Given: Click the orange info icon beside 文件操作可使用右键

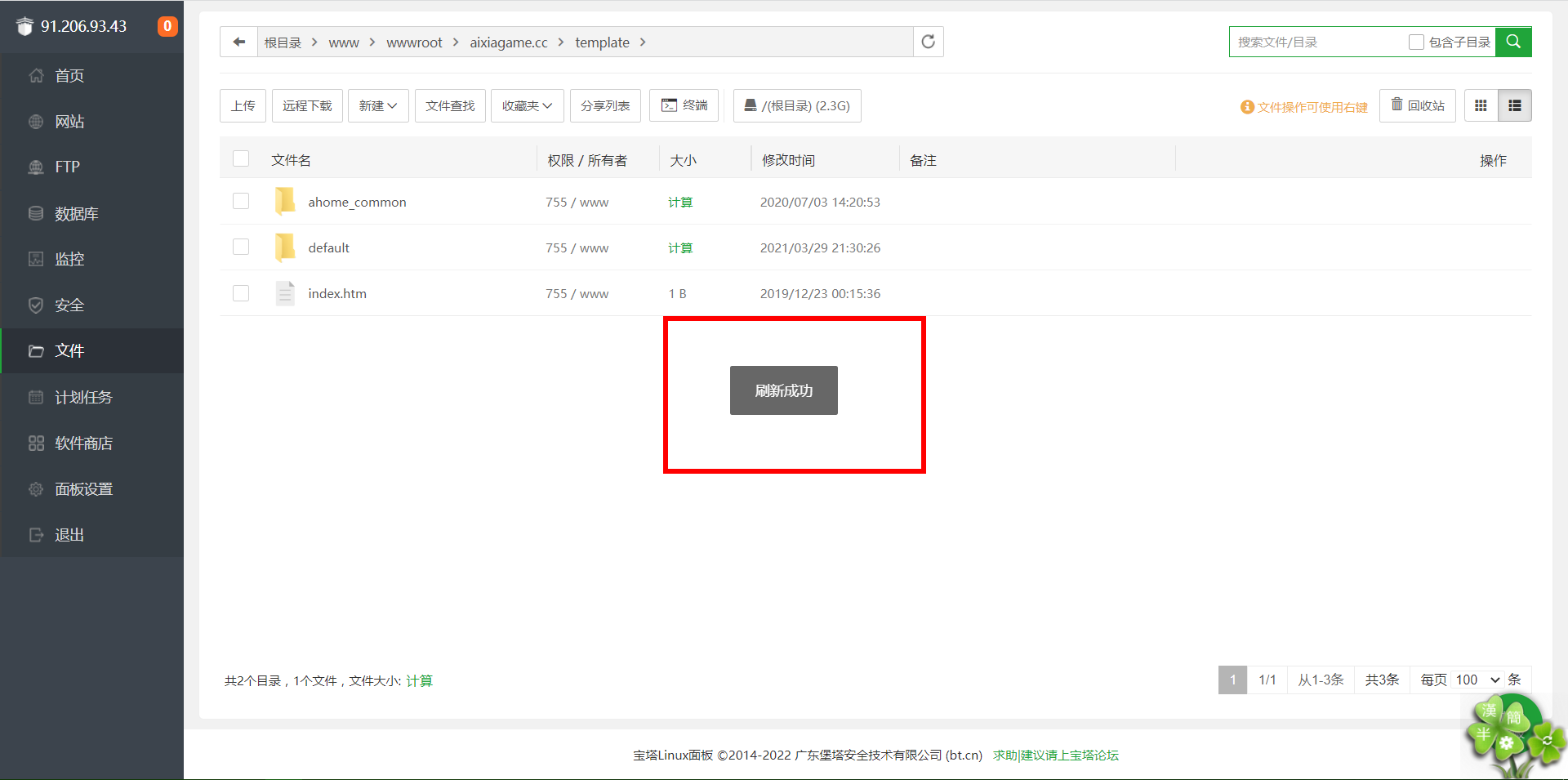Looking at the screenshot, I should (1247, 107).
